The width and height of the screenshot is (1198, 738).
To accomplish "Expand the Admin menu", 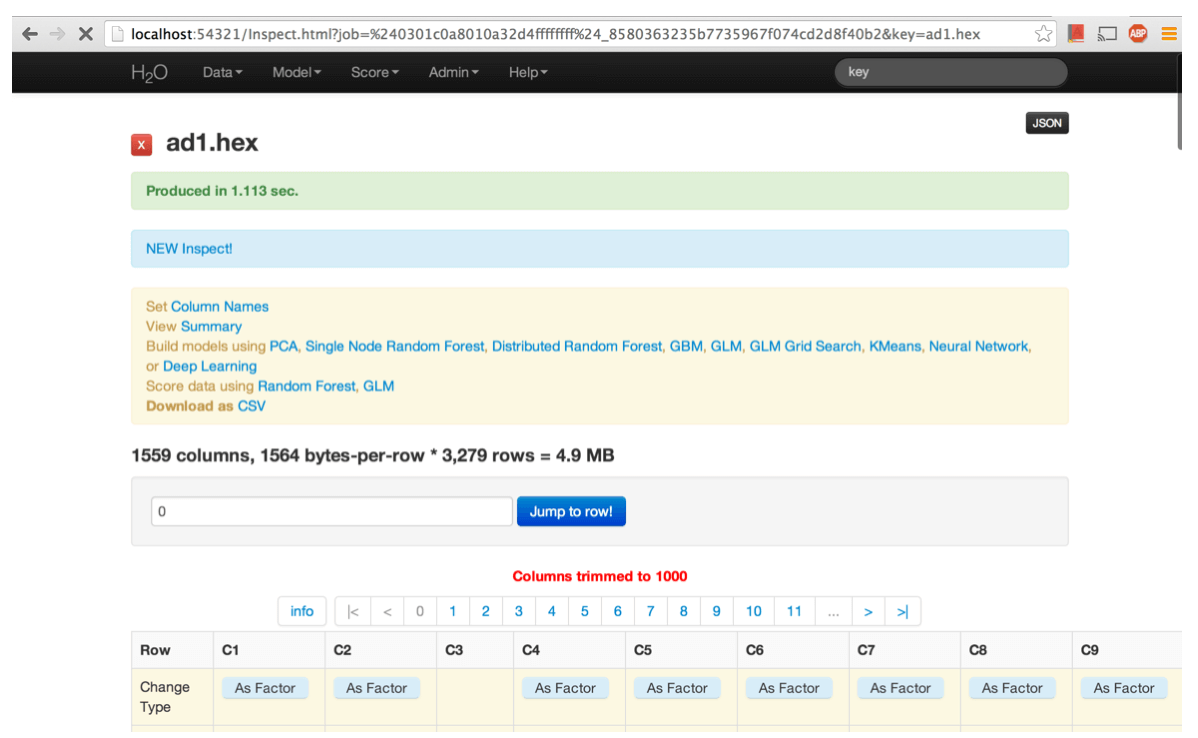I will pyautogui.click(x=453, y=73).
